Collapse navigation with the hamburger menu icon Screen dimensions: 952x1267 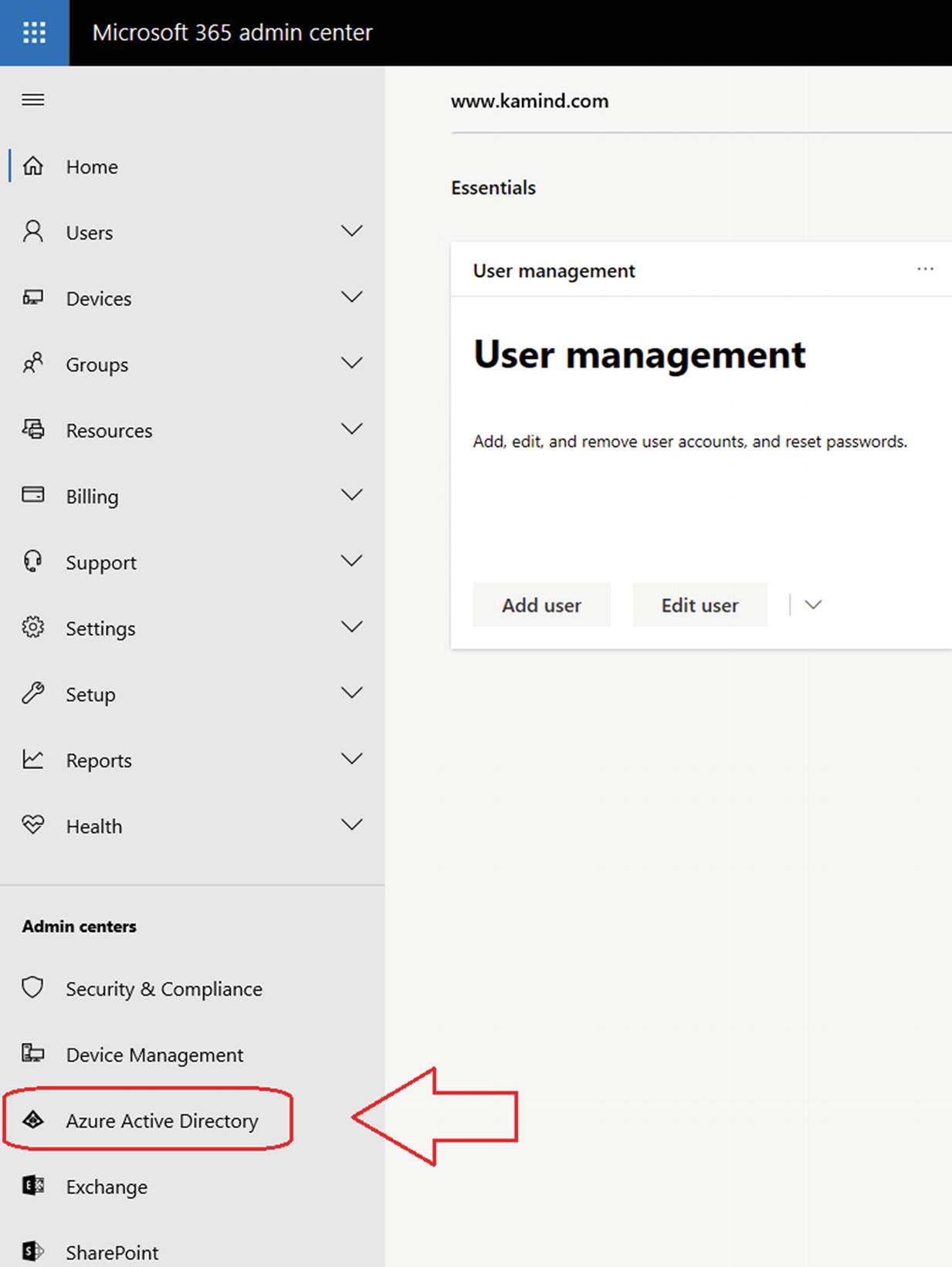pyautogui.click(x=33, y=100)
